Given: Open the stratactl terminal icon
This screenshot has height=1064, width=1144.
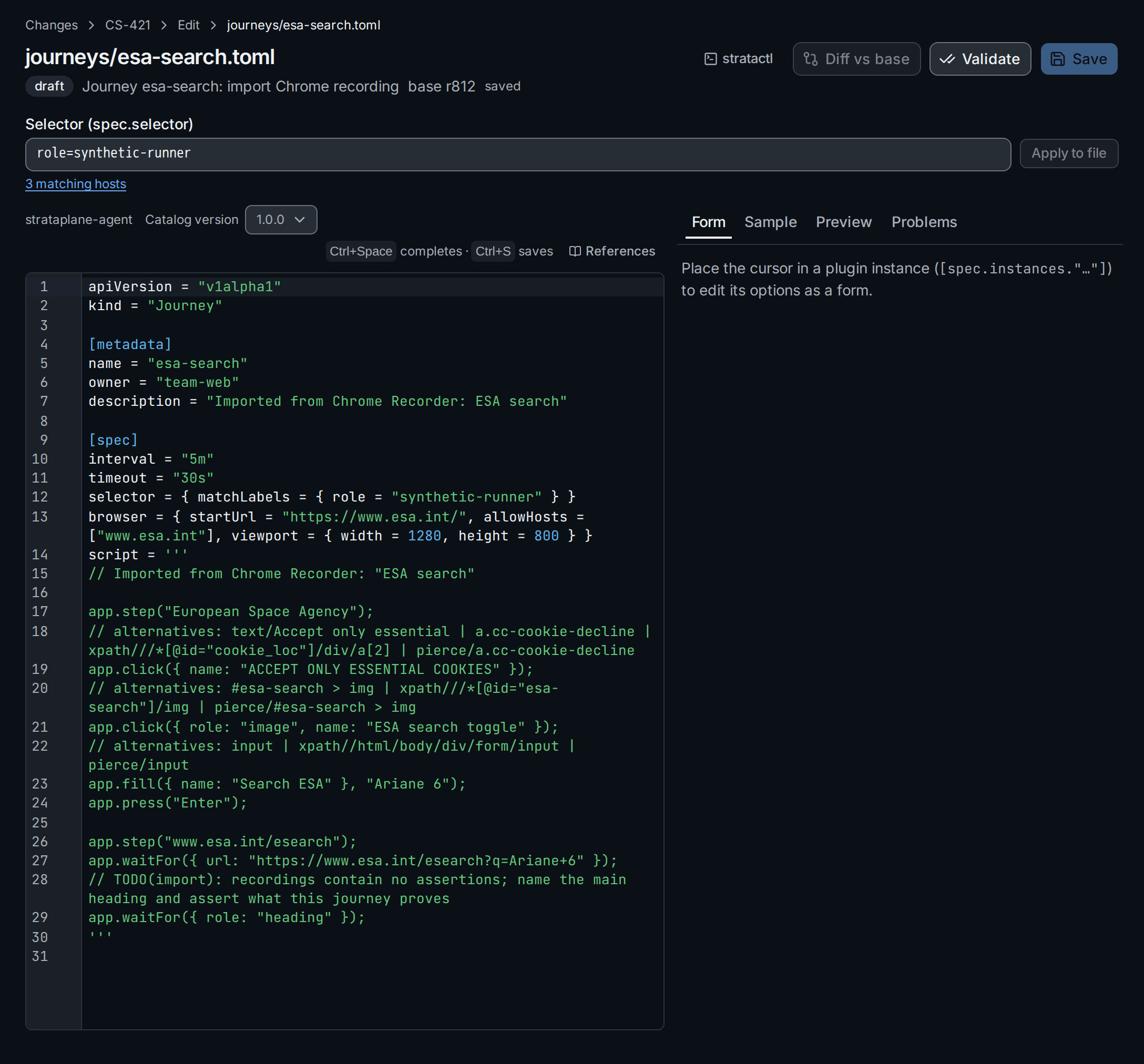Looking at the screenshot, I should tap(711, 59).
